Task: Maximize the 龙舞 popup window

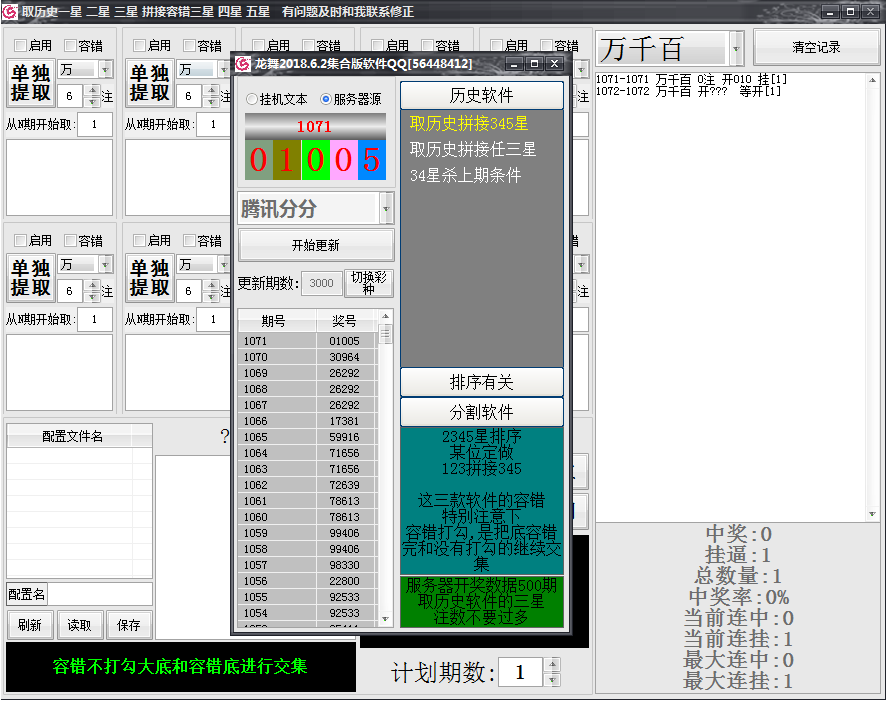Action: (x=534, y=64)
